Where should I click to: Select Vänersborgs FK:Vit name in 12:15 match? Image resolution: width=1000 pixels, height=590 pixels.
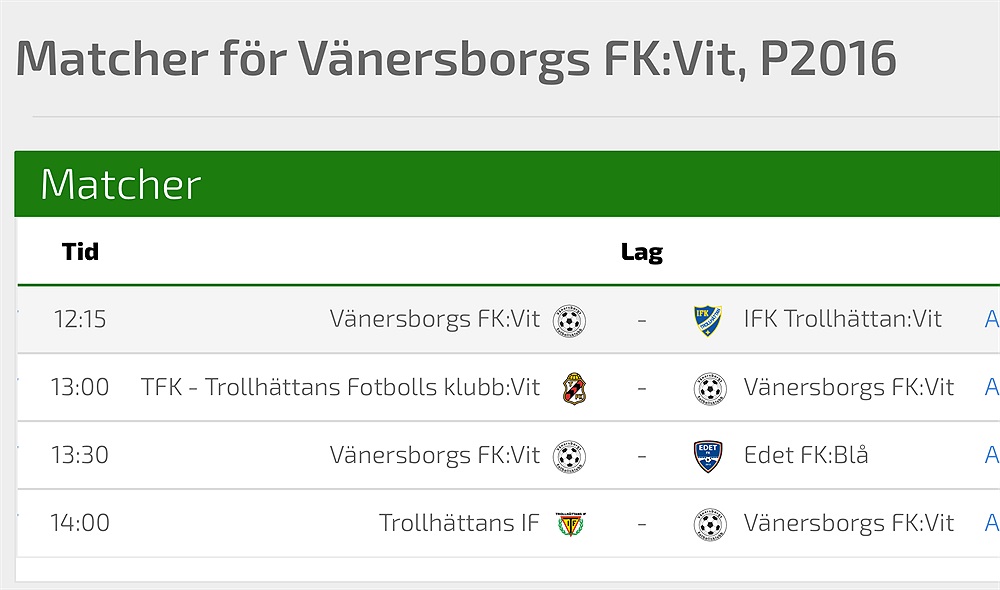click(434, 320)
